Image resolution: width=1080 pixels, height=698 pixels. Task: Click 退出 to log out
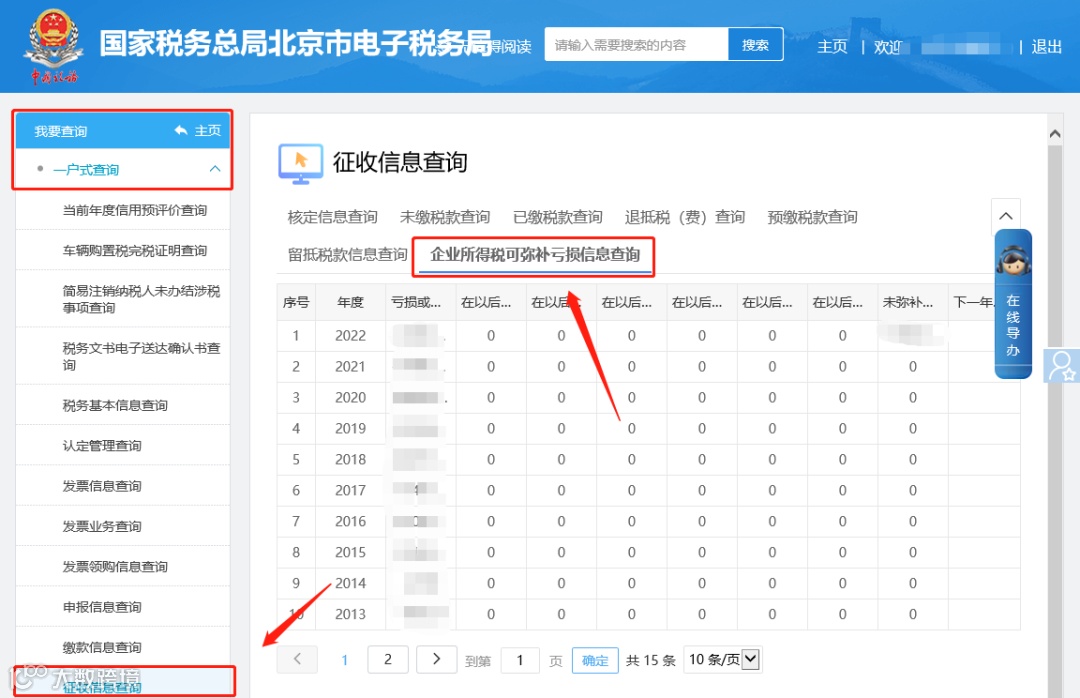(1046, 47)
